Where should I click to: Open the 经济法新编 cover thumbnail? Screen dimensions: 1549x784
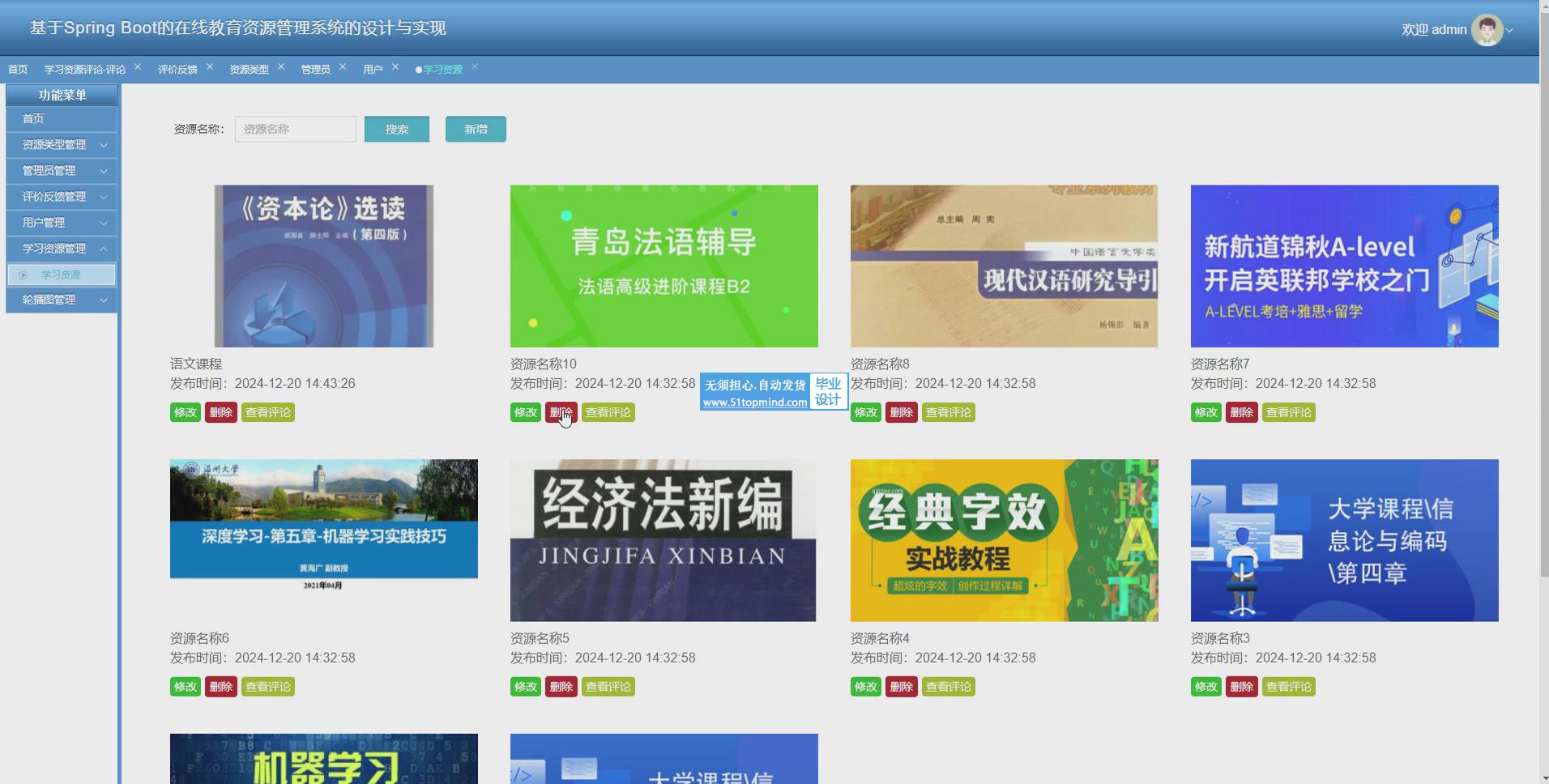point(664,540)
